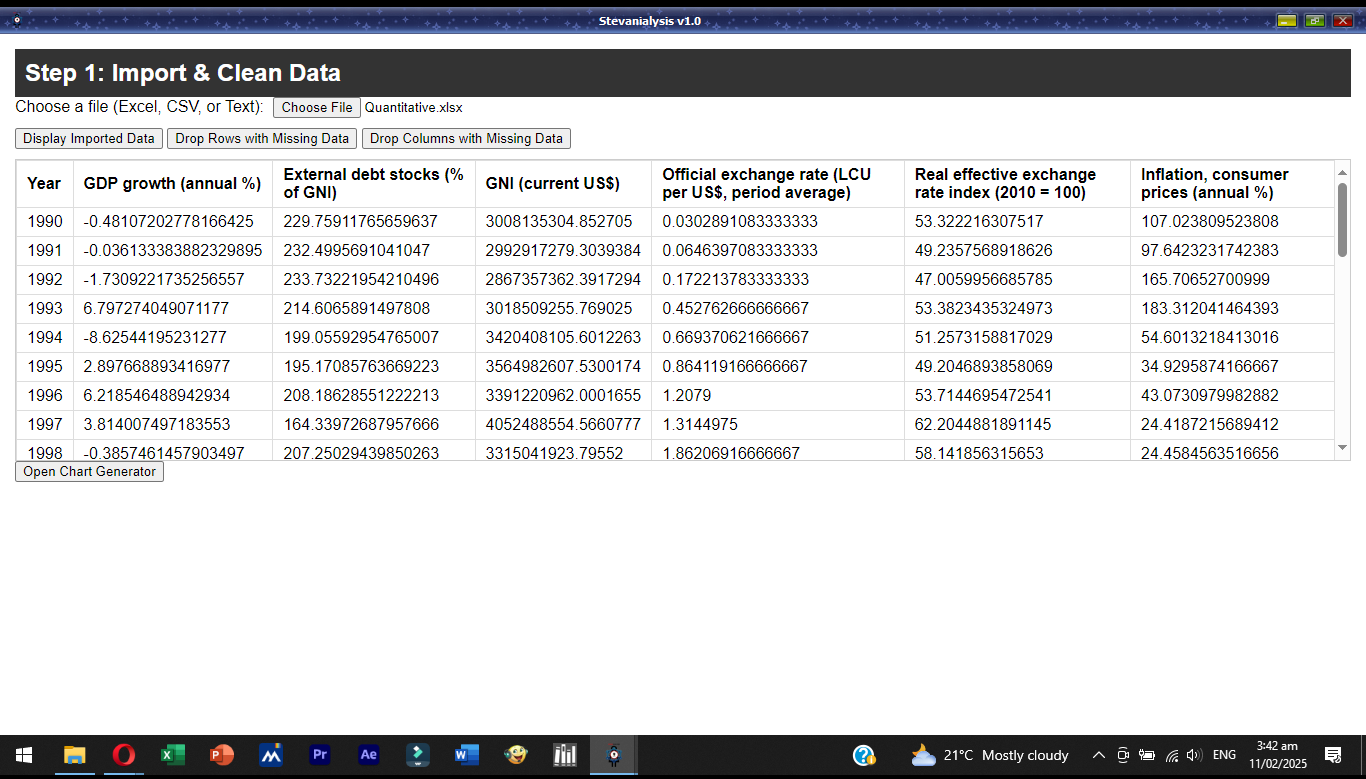This screenshot has height=779, width=1366.
Task: Switch to the Opera browser in taskbar
Action: tap(124, 755)
